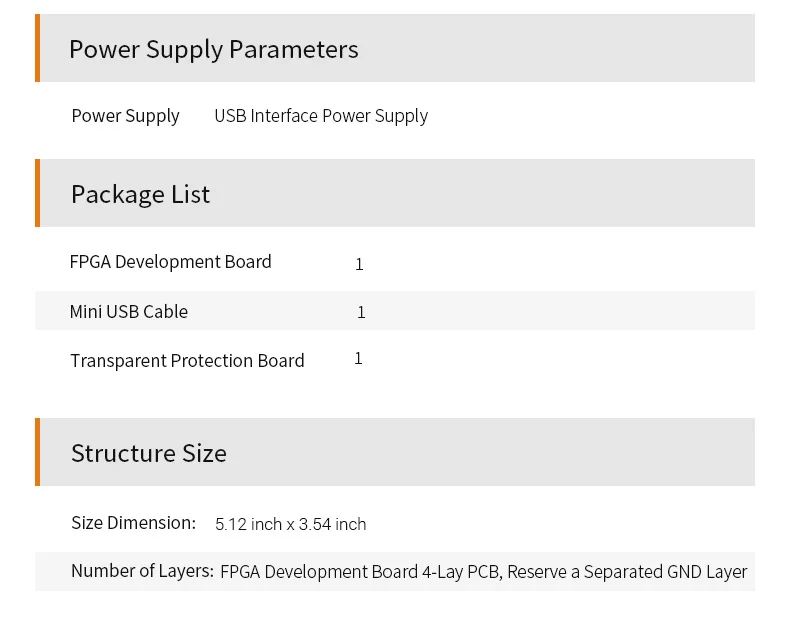Click the quantity for FPGA Development Board
790x636 pixels.
pyautogui.click(x=359, y=264)
